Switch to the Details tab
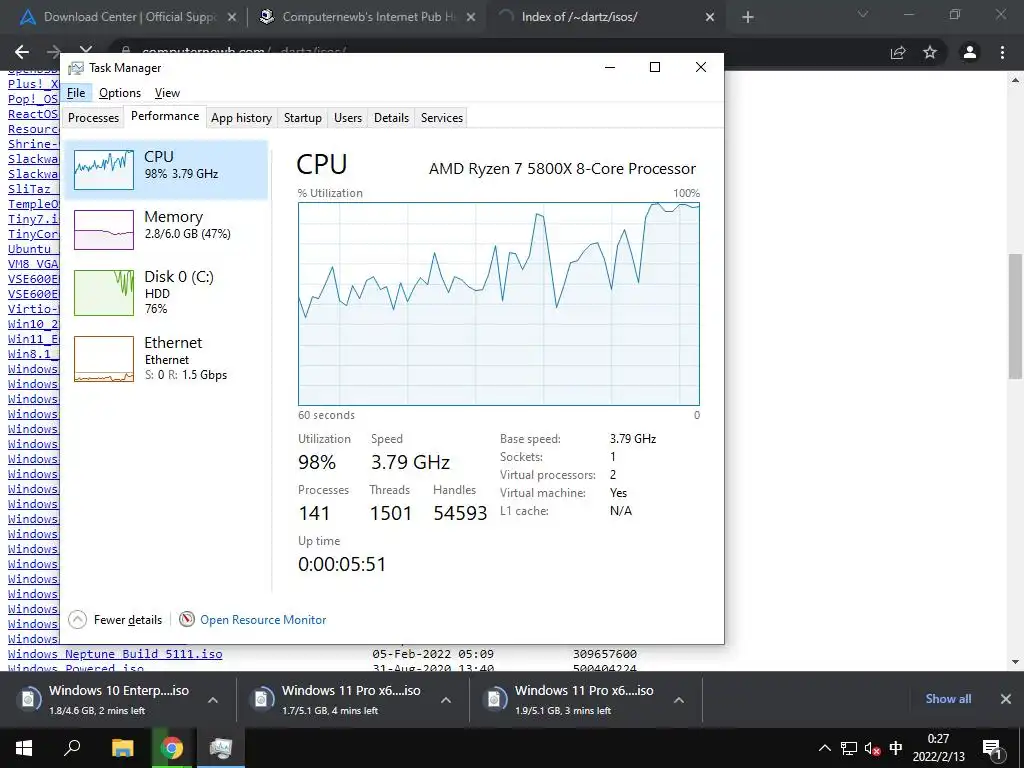1024x768 pixels. [x=391, y=118]
